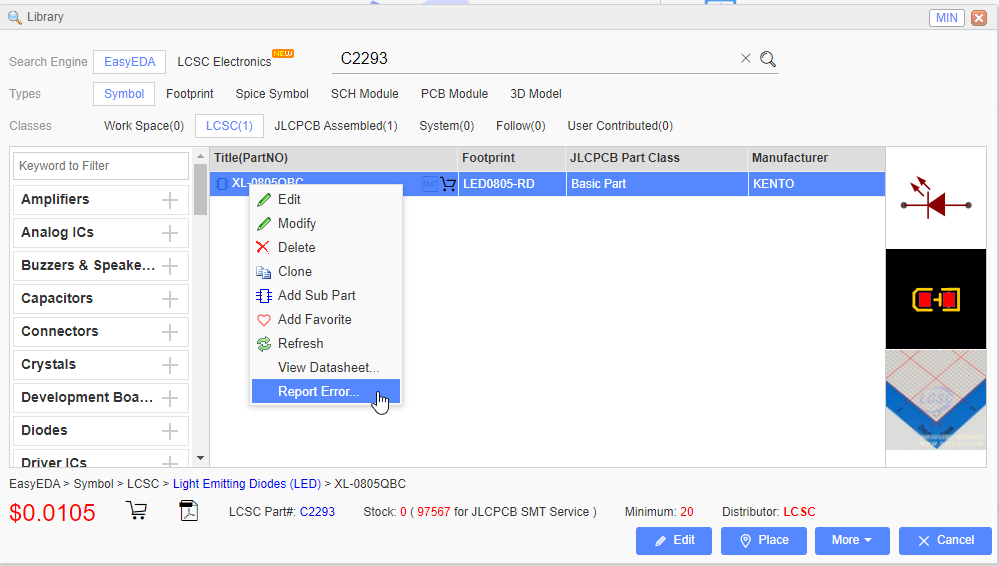
Task: Expand the Development Boards category
Action: 169,398
